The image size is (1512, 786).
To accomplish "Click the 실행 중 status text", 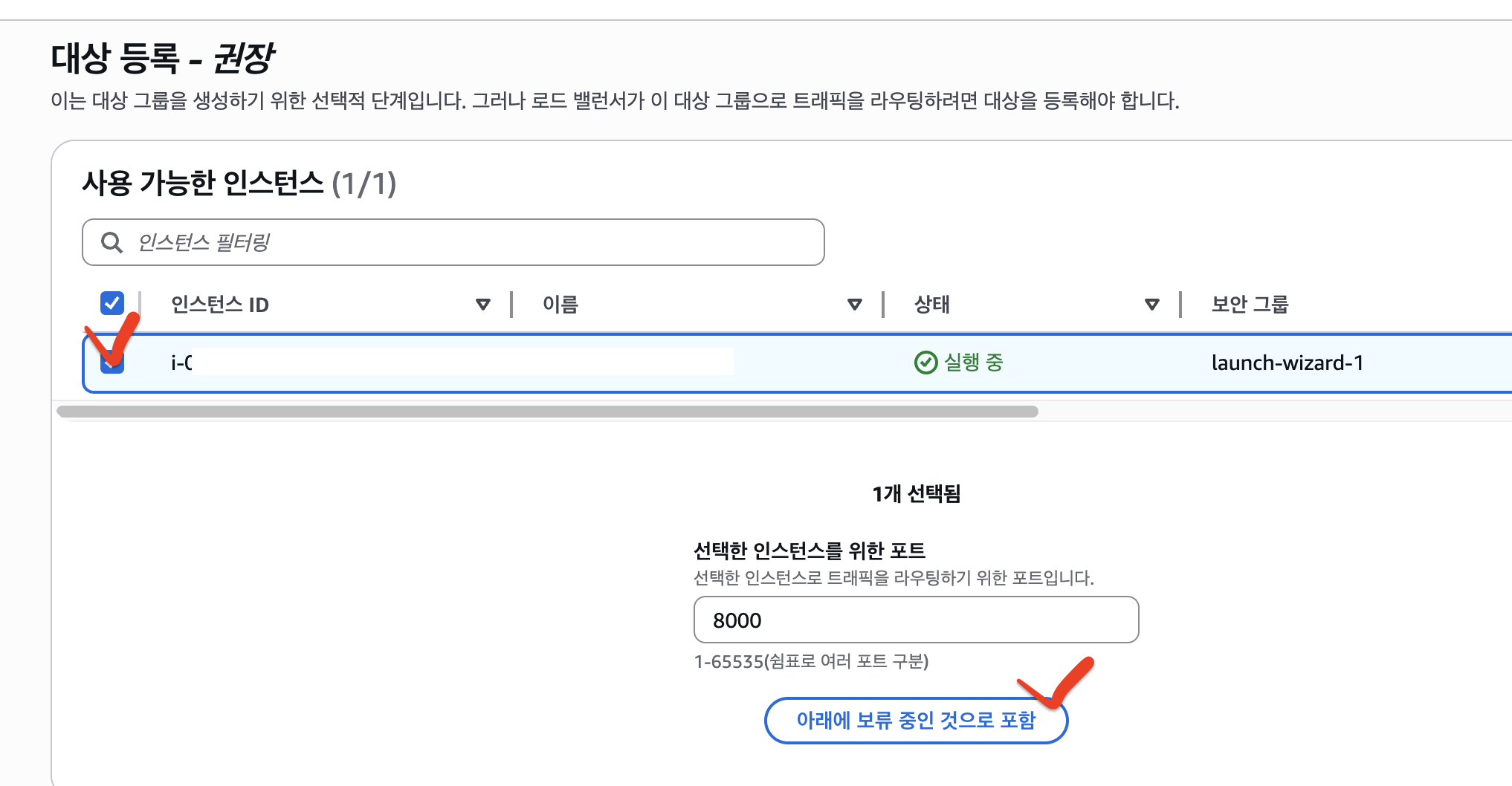I will pos(974,363).
